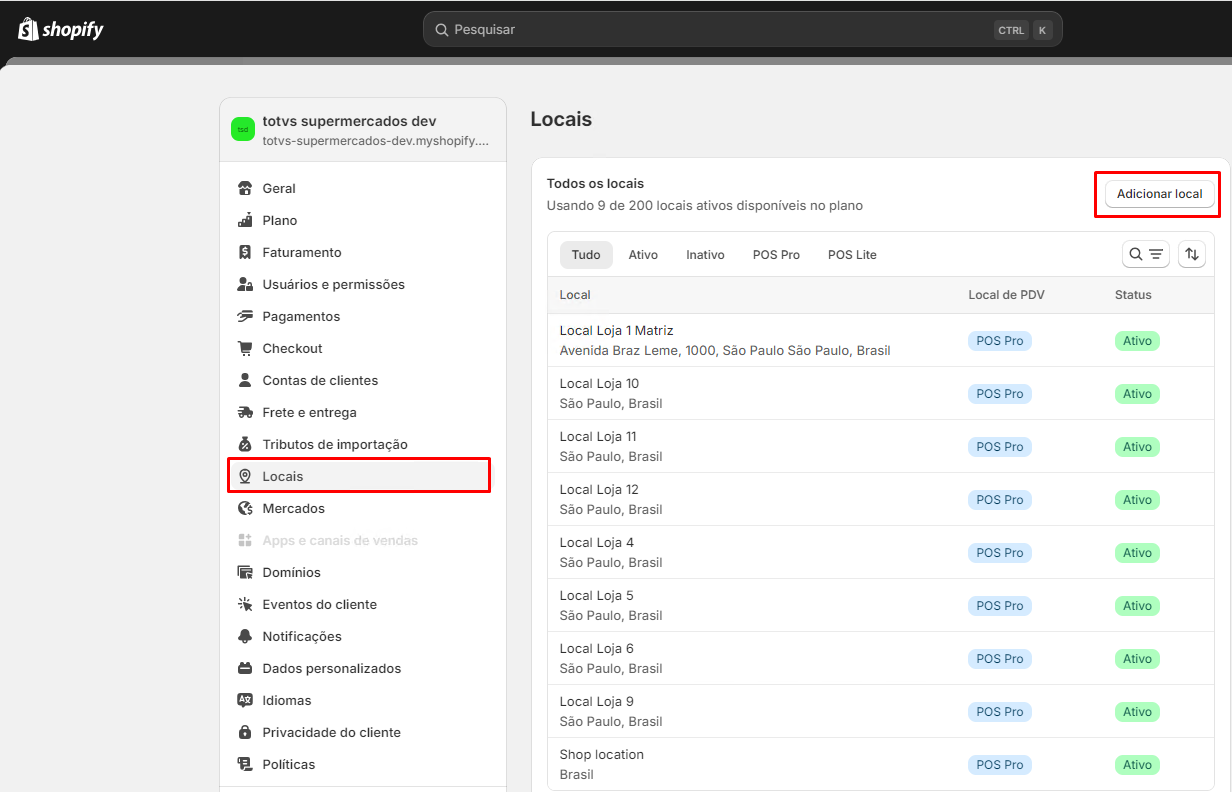Show the POS Lite tab
Viewport: 1232px width, 792px height.
852,255
